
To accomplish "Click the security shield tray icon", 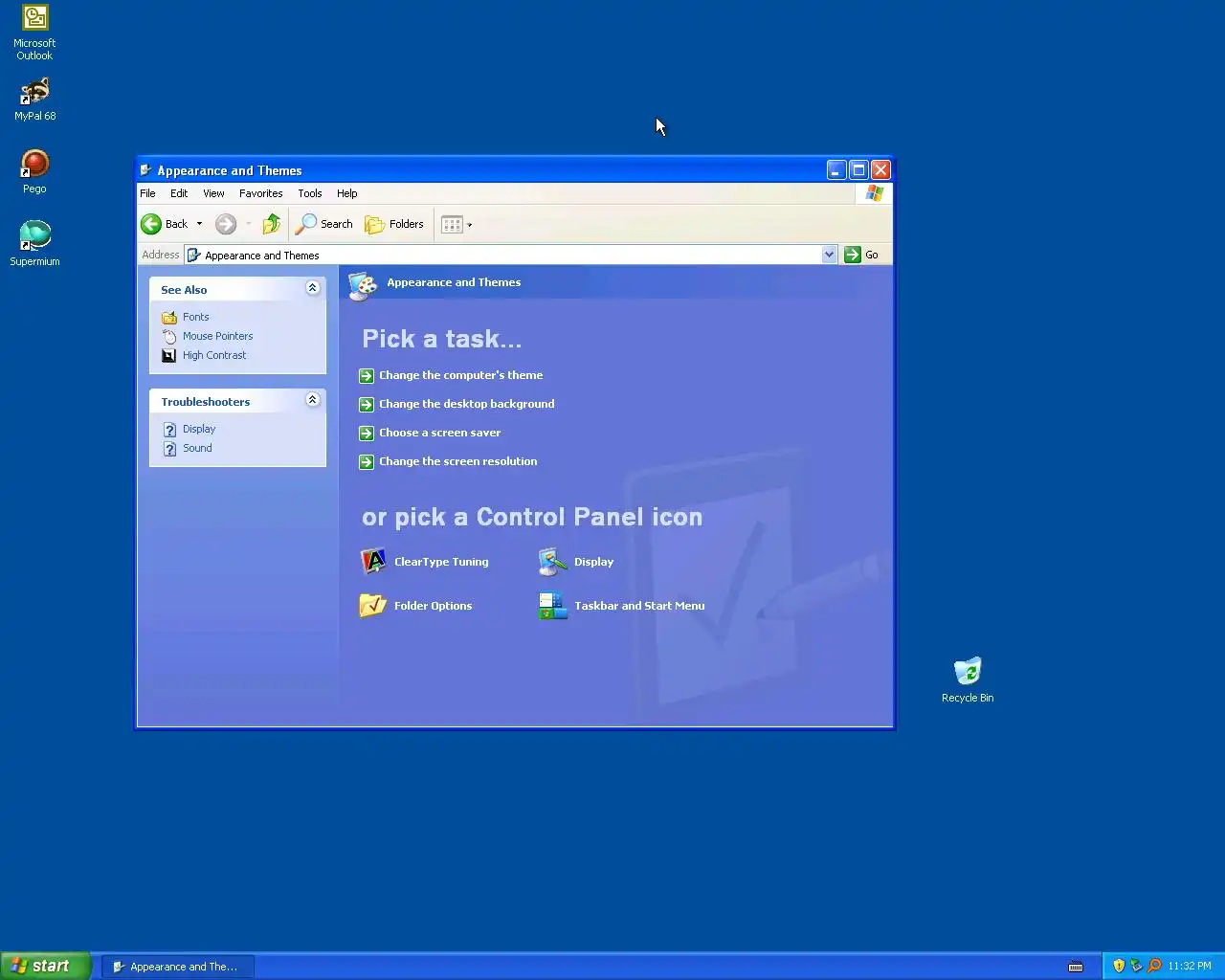I will click(x=1119, y=966).
